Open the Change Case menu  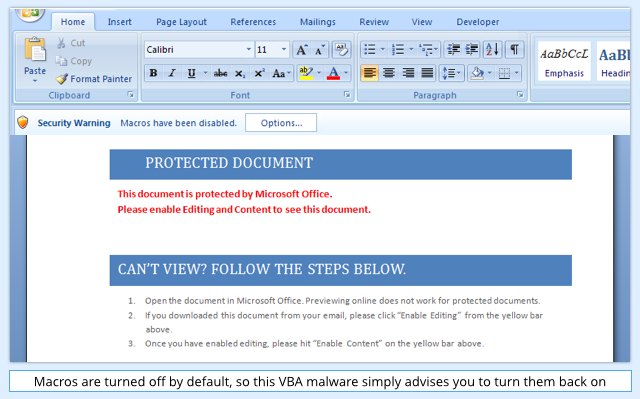[x=281, y=73]
